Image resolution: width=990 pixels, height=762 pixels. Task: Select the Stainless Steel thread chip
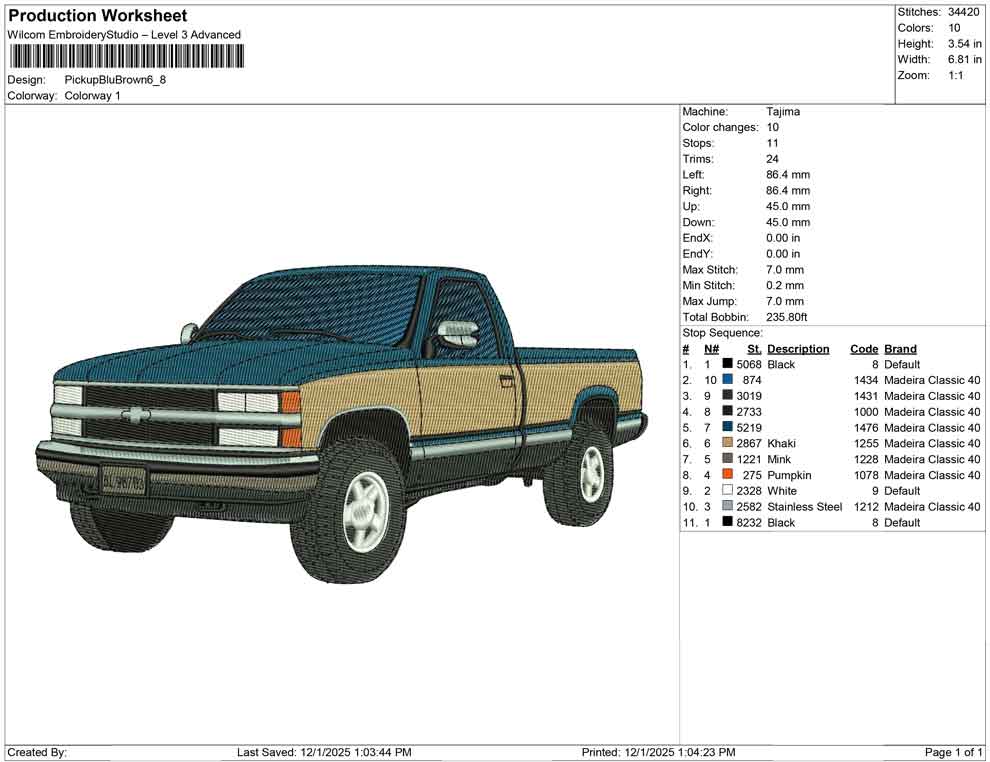pos(727,507)
